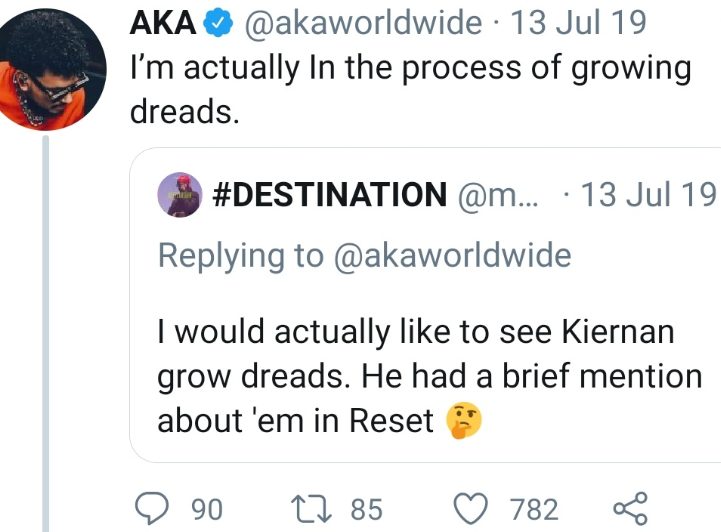Viewport: 721px width, 532px height.
Task: View the 90 replies count
Action: pyautogui.click(x=207, y=509)
